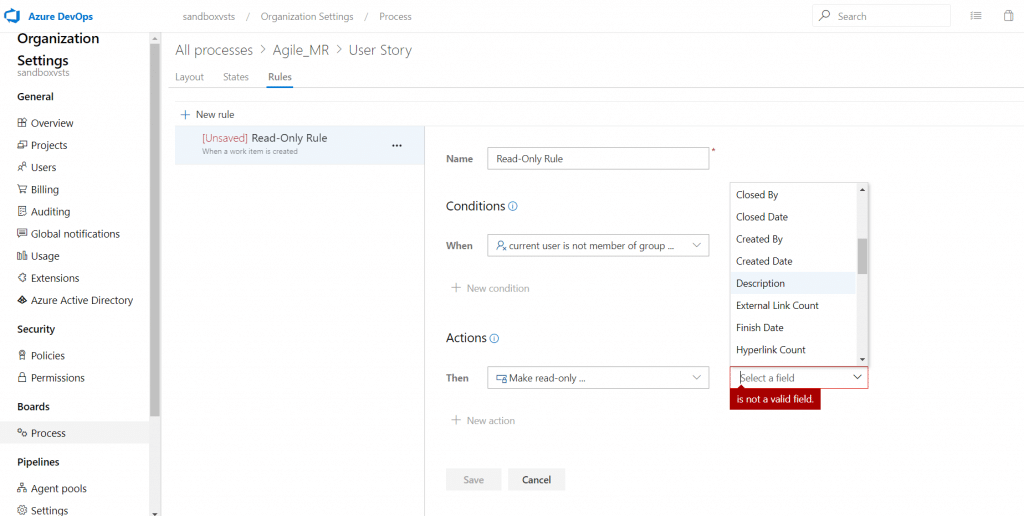Choose Created By from field list
Viewport: 1024px width, 516px height.
click(793, 239)
